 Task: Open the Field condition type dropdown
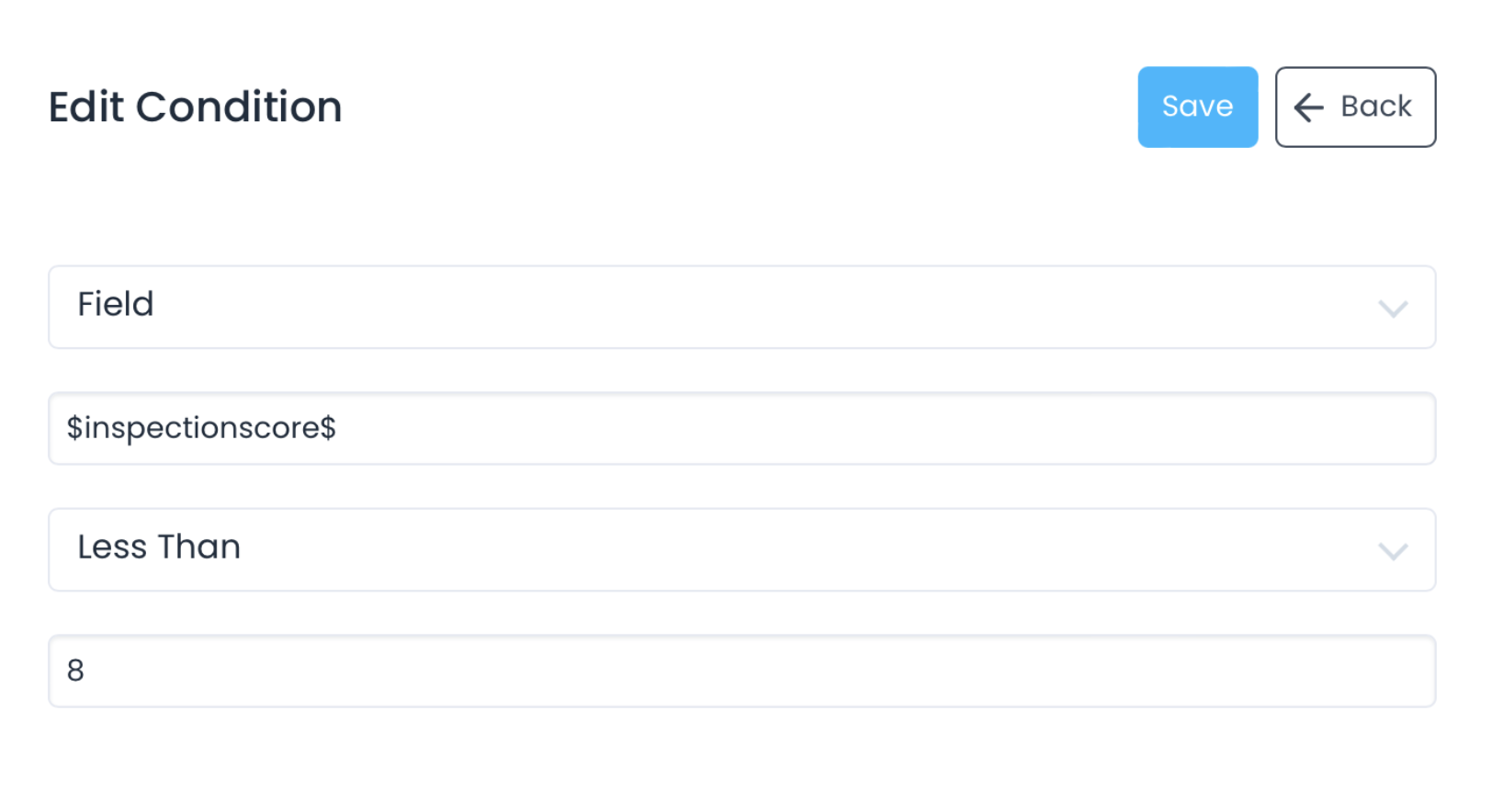coord(740,307)
